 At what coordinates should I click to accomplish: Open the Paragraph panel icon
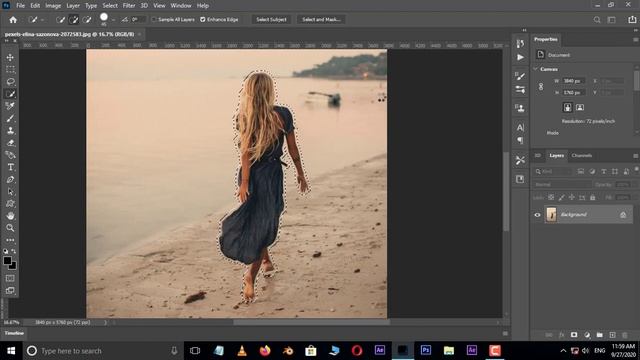pyautogui.click(x=520, y=140)
